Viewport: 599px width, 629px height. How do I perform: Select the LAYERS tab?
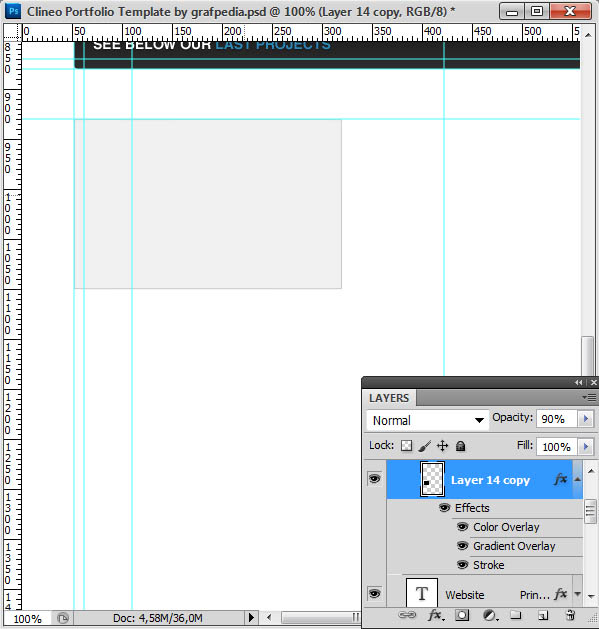389,398
